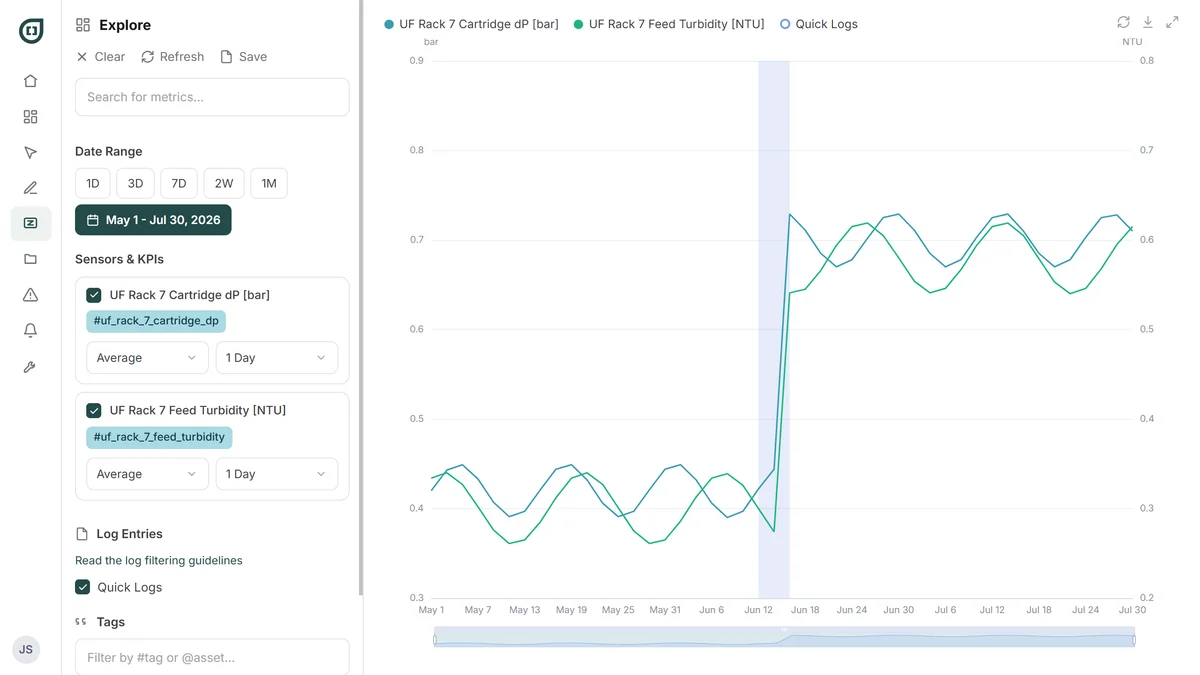The height and width of the screenshot is (675, 1200).
Task: Click the May 1 x-axis label
Action: tap(431, 610)
